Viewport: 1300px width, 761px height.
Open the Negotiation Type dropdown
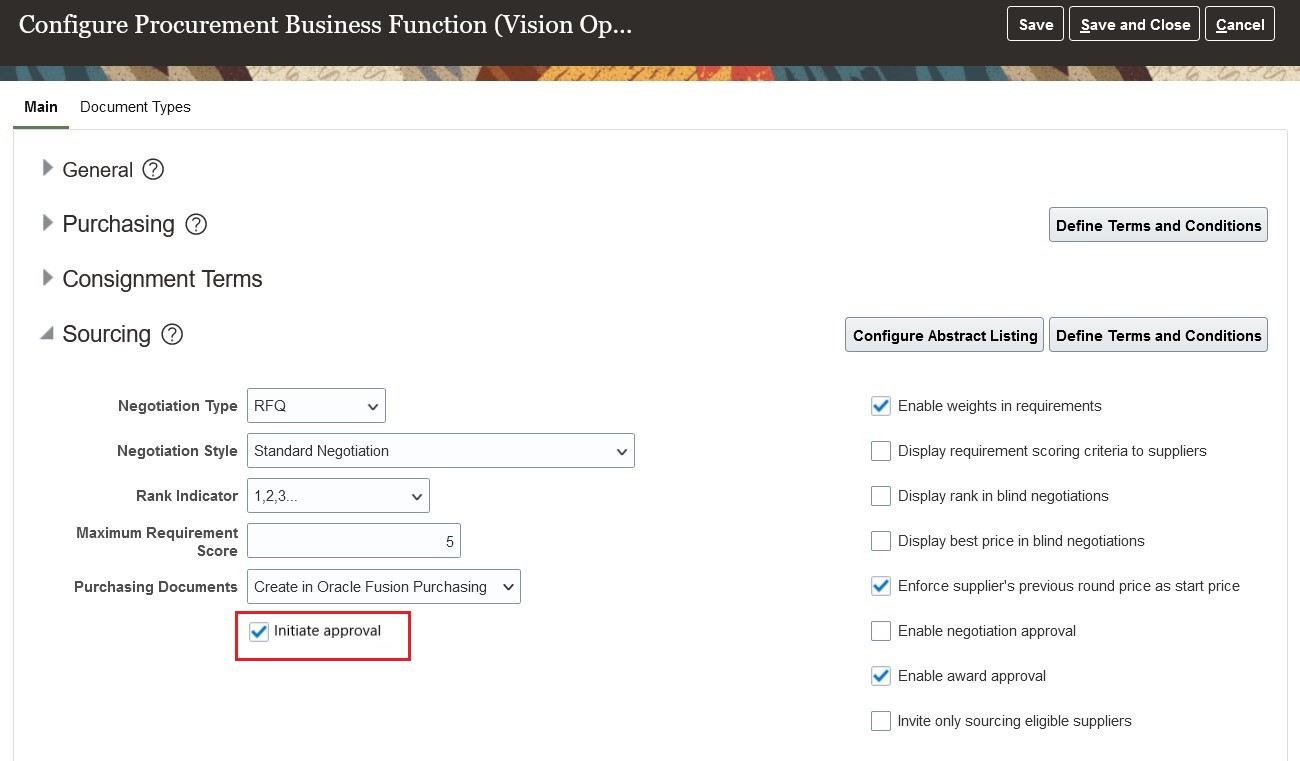(316, 406)
